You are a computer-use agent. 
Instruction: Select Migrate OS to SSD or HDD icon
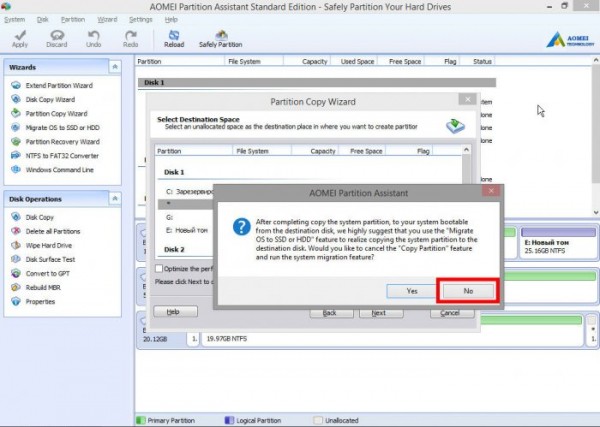point(16,127)
